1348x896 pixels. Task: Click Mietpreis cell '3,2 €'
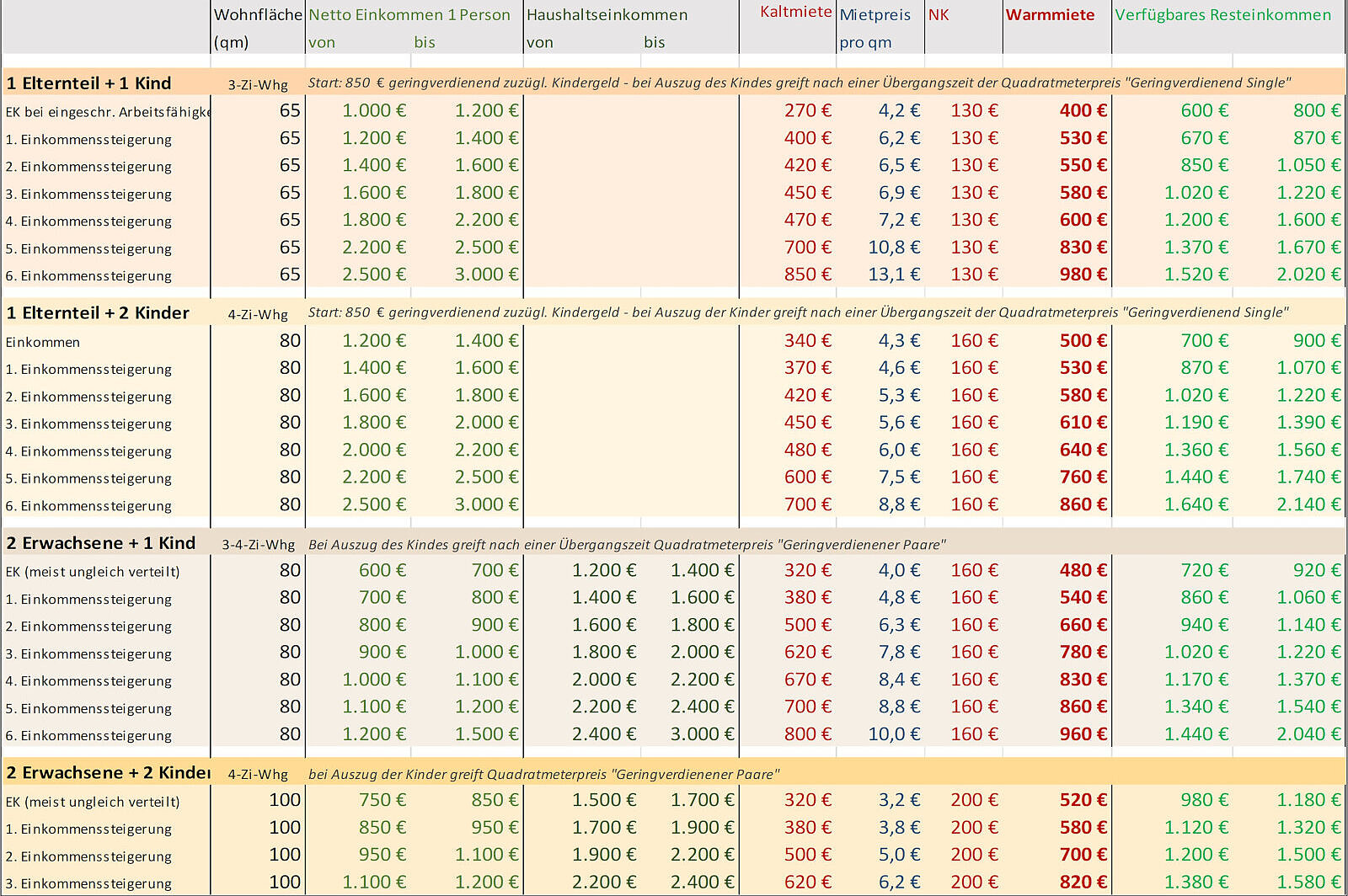pyautogui.click(x=899, y=799)
